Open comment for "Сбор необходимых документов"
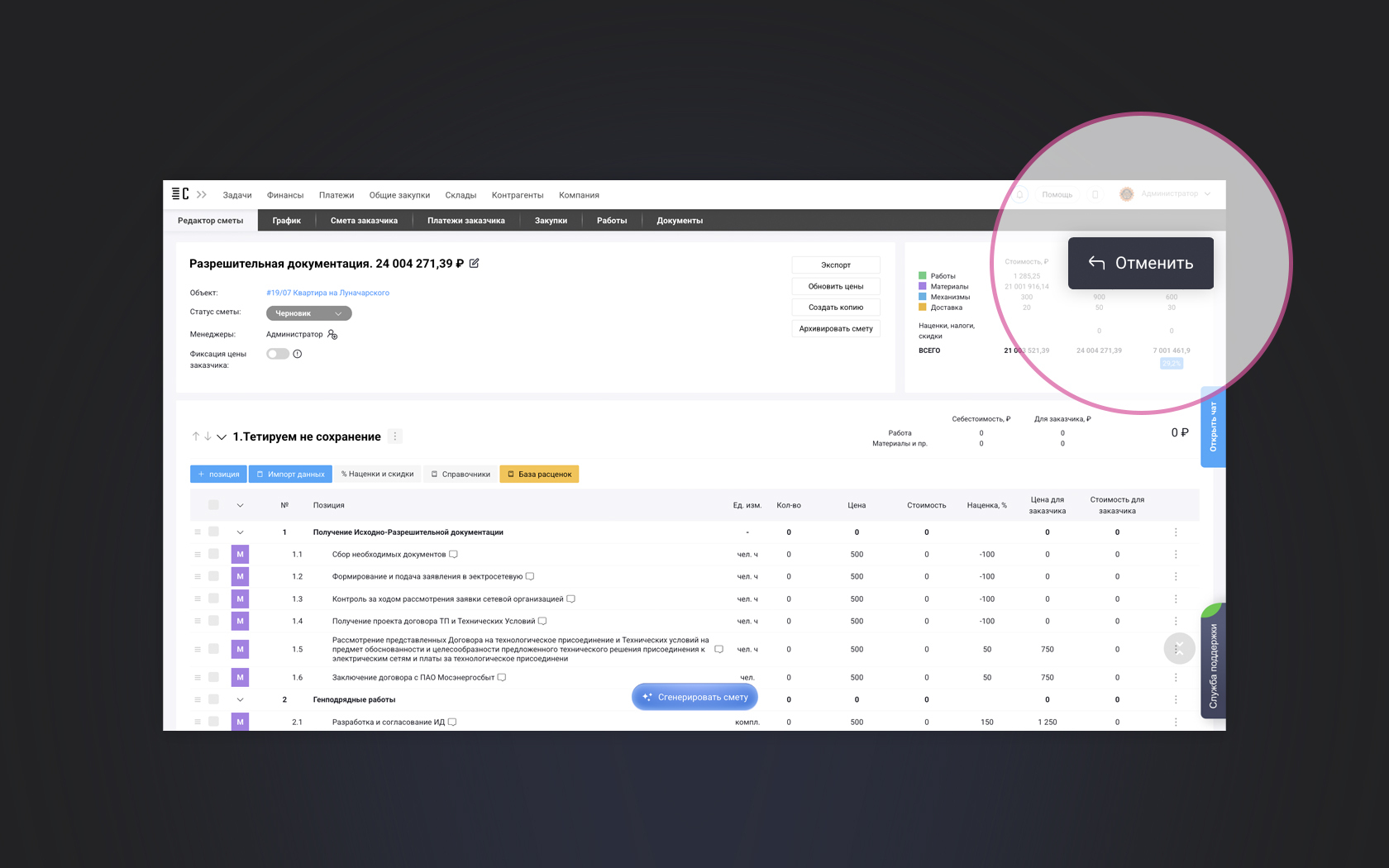 coord(453,555)
